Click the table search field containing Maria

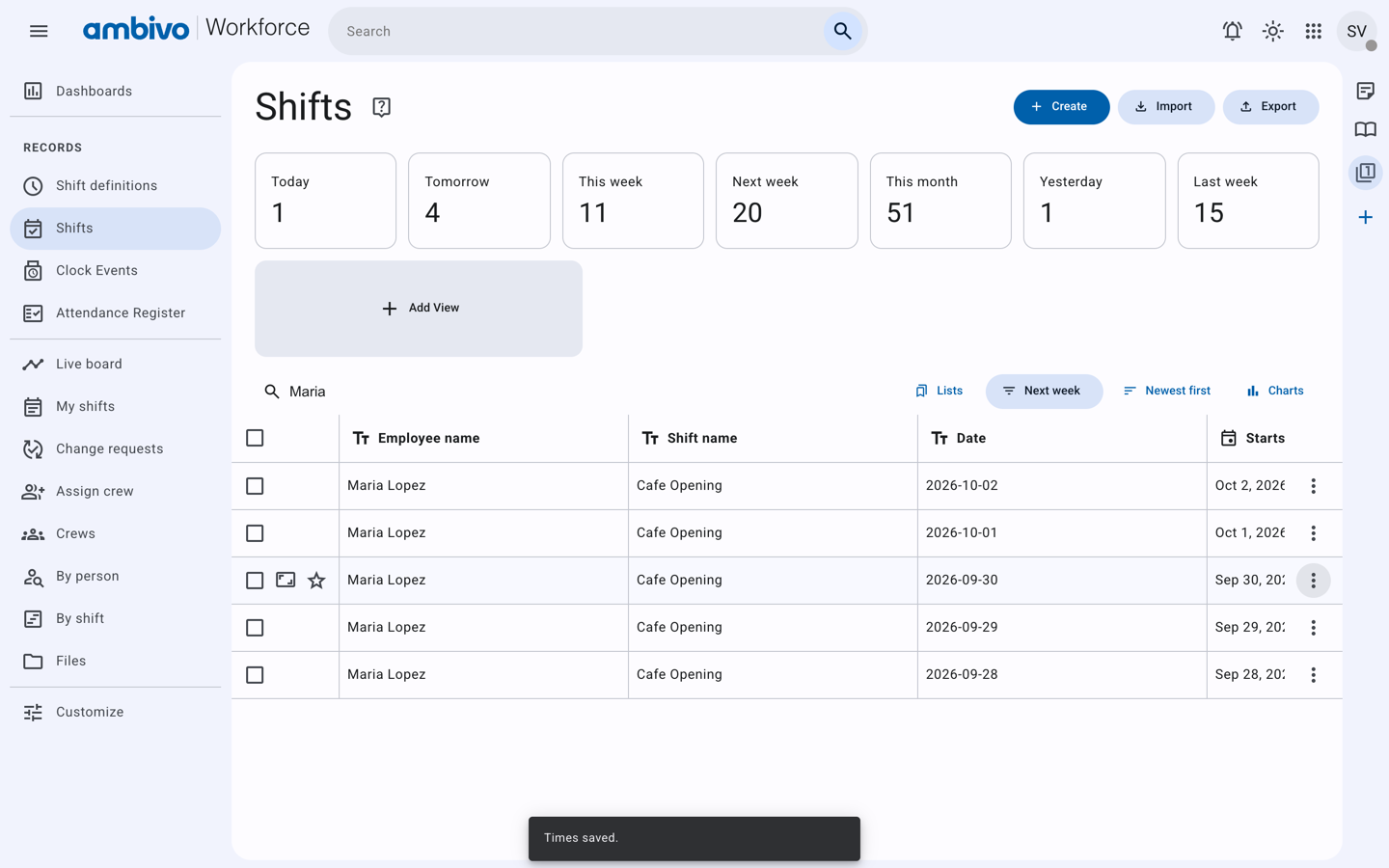click(579, 392)
